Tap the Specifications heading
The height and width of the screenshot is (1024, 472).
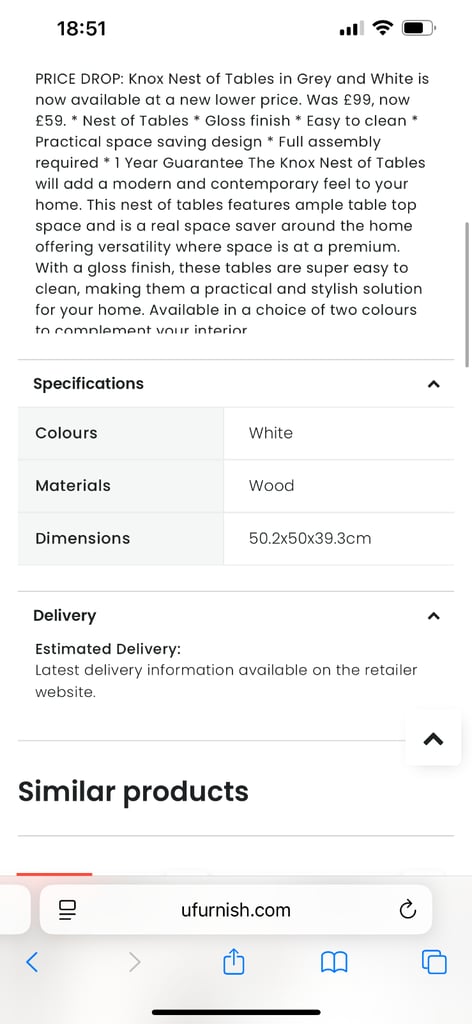click(x=88, y=383)
